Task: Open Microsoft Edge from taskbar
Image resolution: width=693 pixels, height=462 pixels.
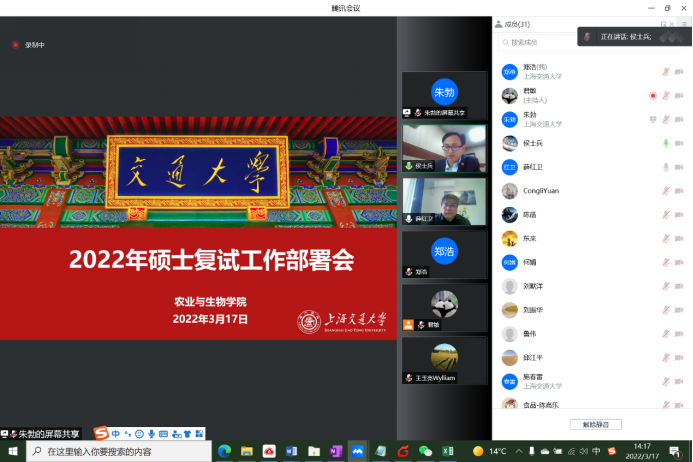Action: (225, 452)
